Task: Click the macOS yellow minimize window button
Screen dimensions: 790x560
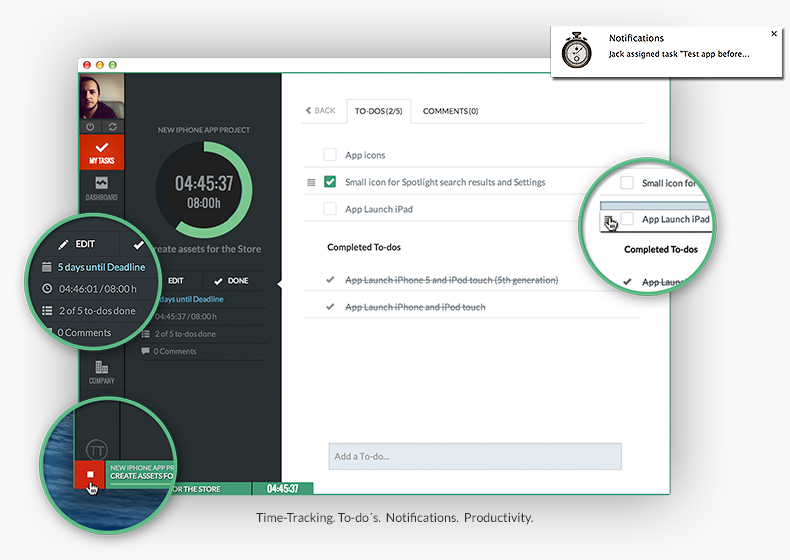Action: (100, 65)
